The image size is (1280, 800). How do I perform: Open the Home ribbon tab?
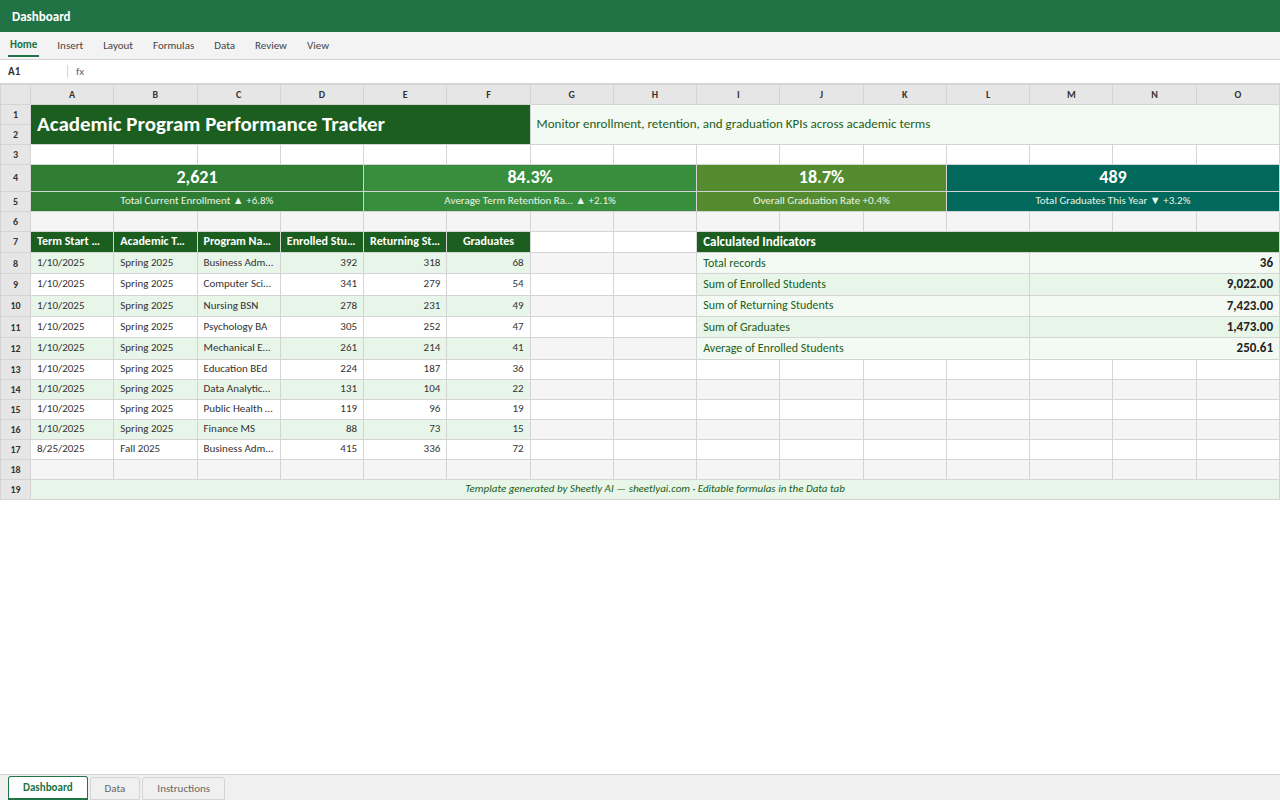click(23, 45)
